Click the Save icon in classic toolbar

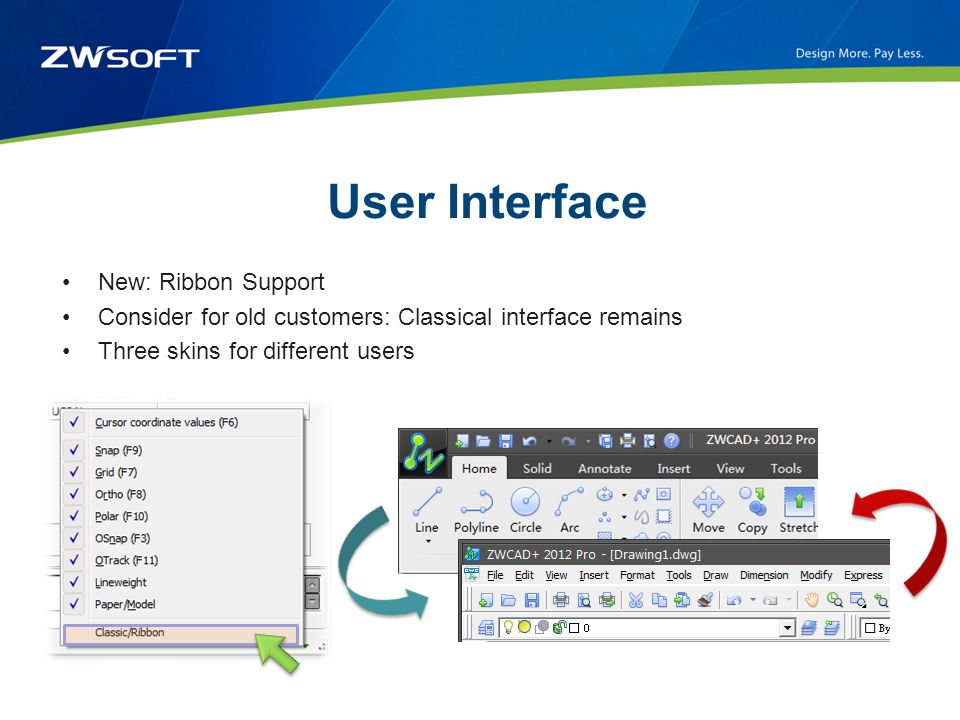(x=531, y=600)
